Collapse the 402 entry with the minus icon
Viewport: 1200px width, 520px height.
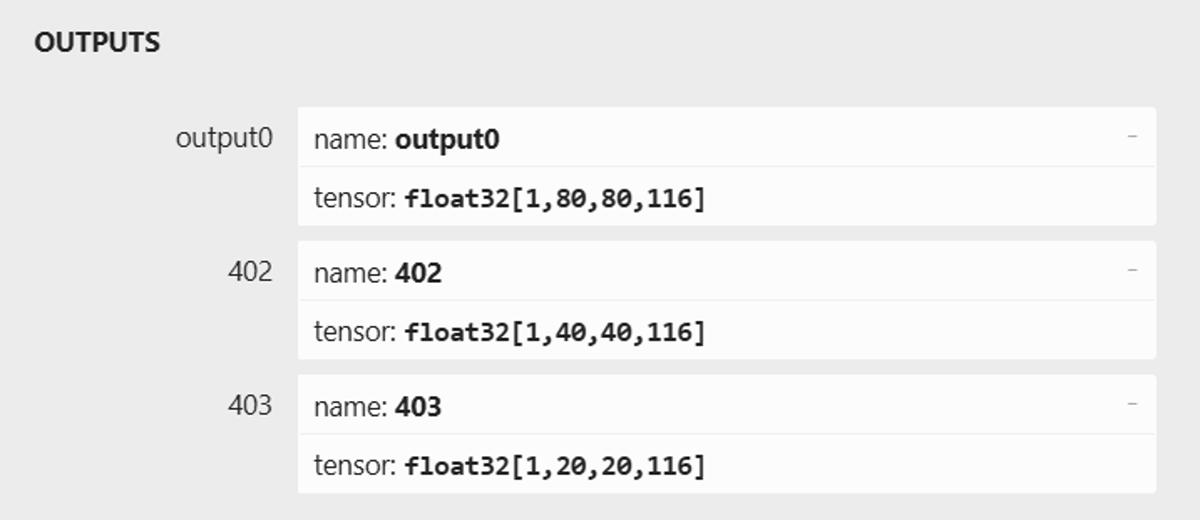click(x=1132, y=269)
